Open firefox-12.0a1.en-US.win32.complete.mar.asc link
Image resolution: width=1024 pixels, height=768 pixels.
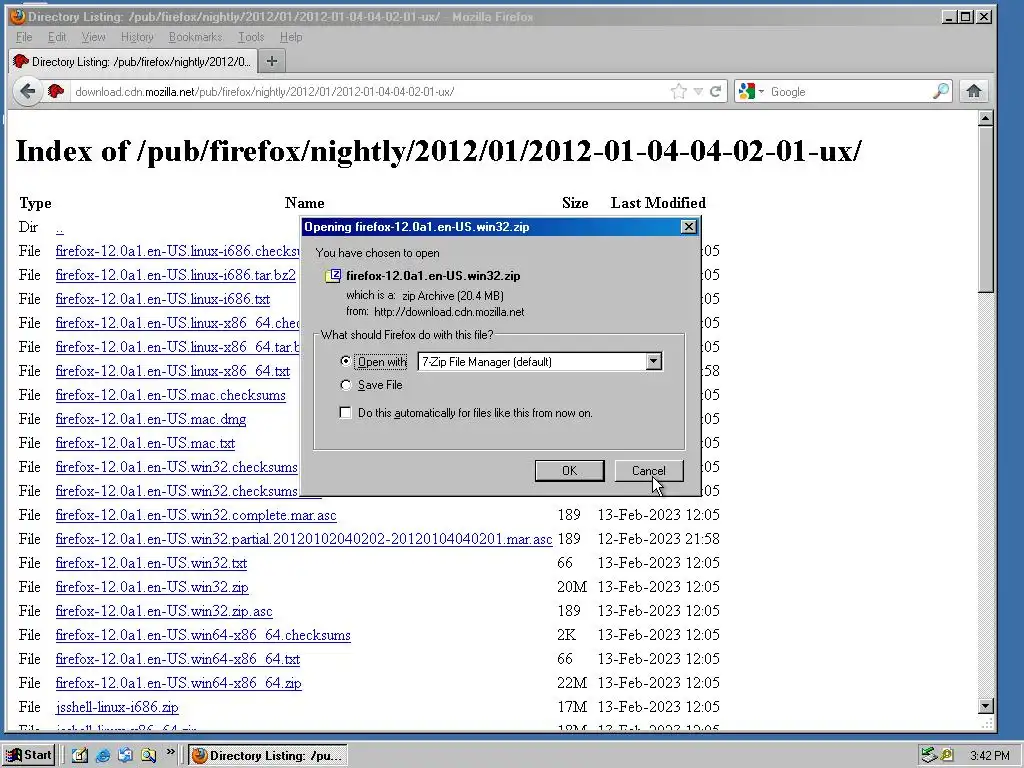pyautogui.click(x=196, y=515)
